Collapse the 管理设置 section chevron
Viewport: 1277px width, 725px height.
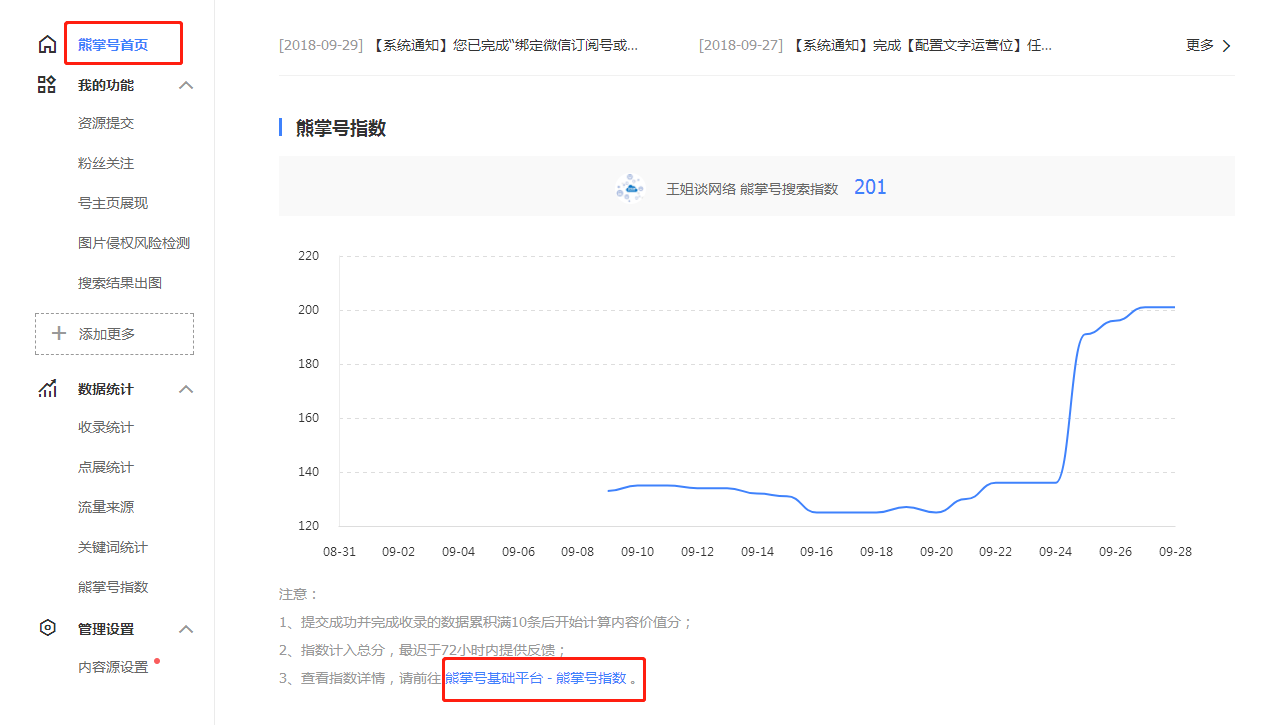coord(186,629)
